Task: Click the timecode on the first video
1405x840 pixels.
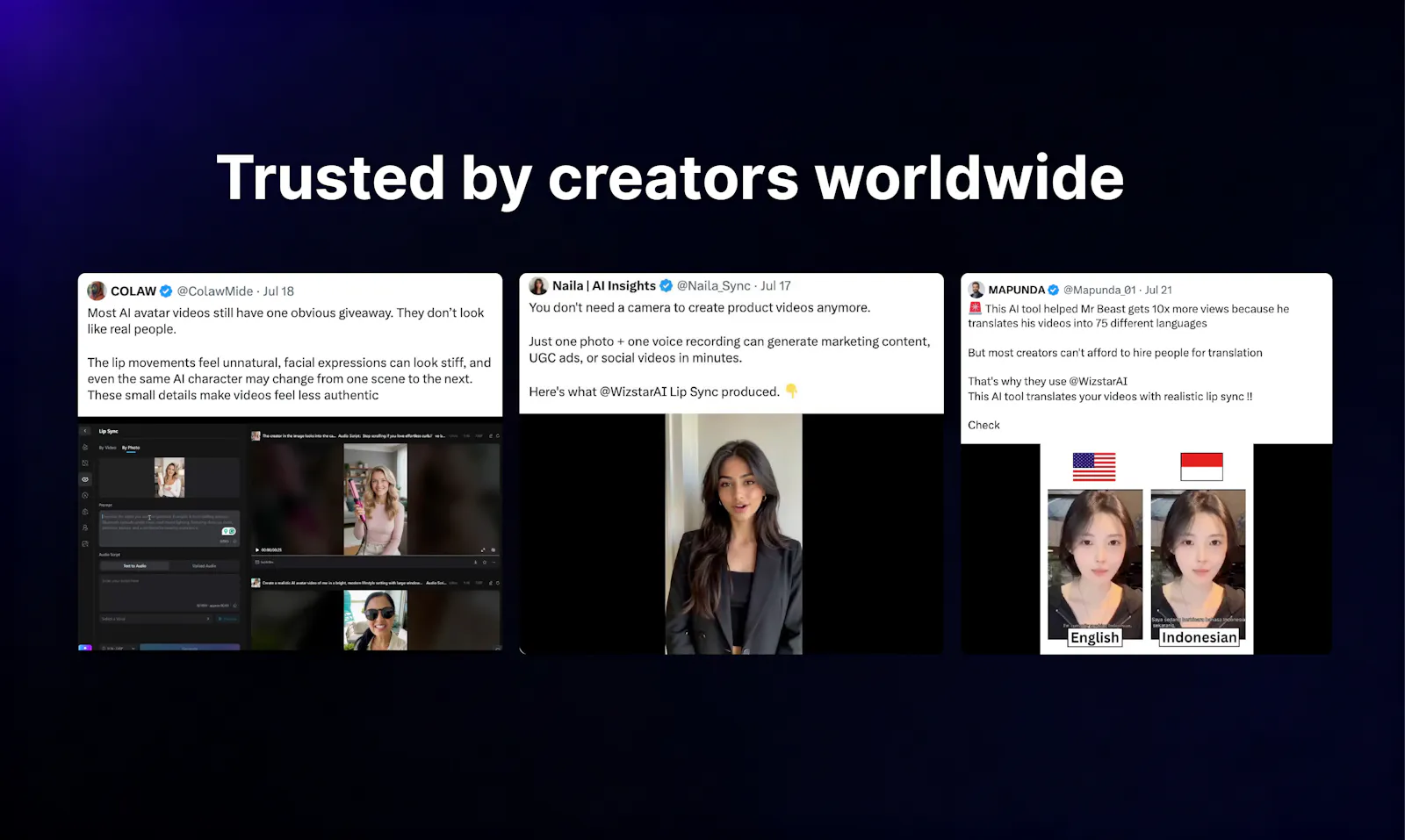Action: (271, 549)
